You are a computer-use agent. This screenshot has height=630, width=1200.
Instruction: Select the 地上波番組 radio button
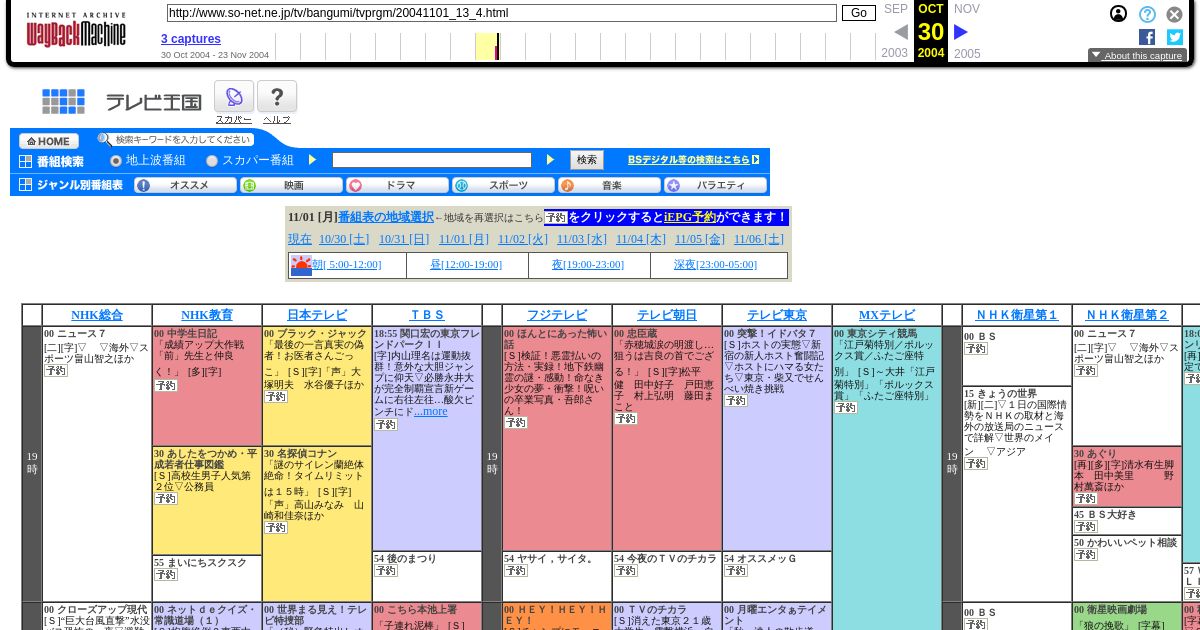coord(116,160)
